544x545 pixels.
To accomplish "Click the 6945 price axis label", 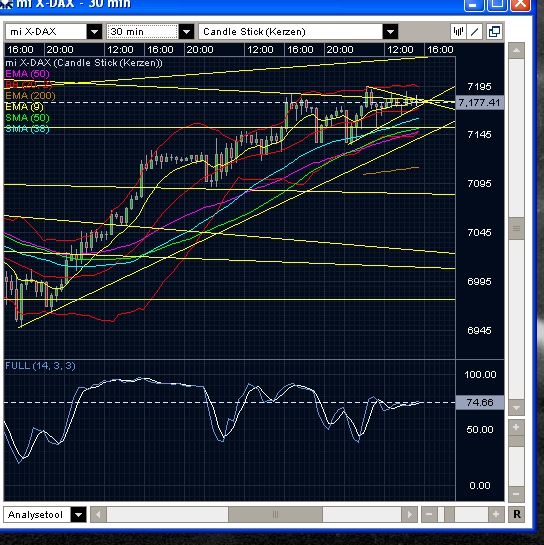I will [x=479, y=331].
